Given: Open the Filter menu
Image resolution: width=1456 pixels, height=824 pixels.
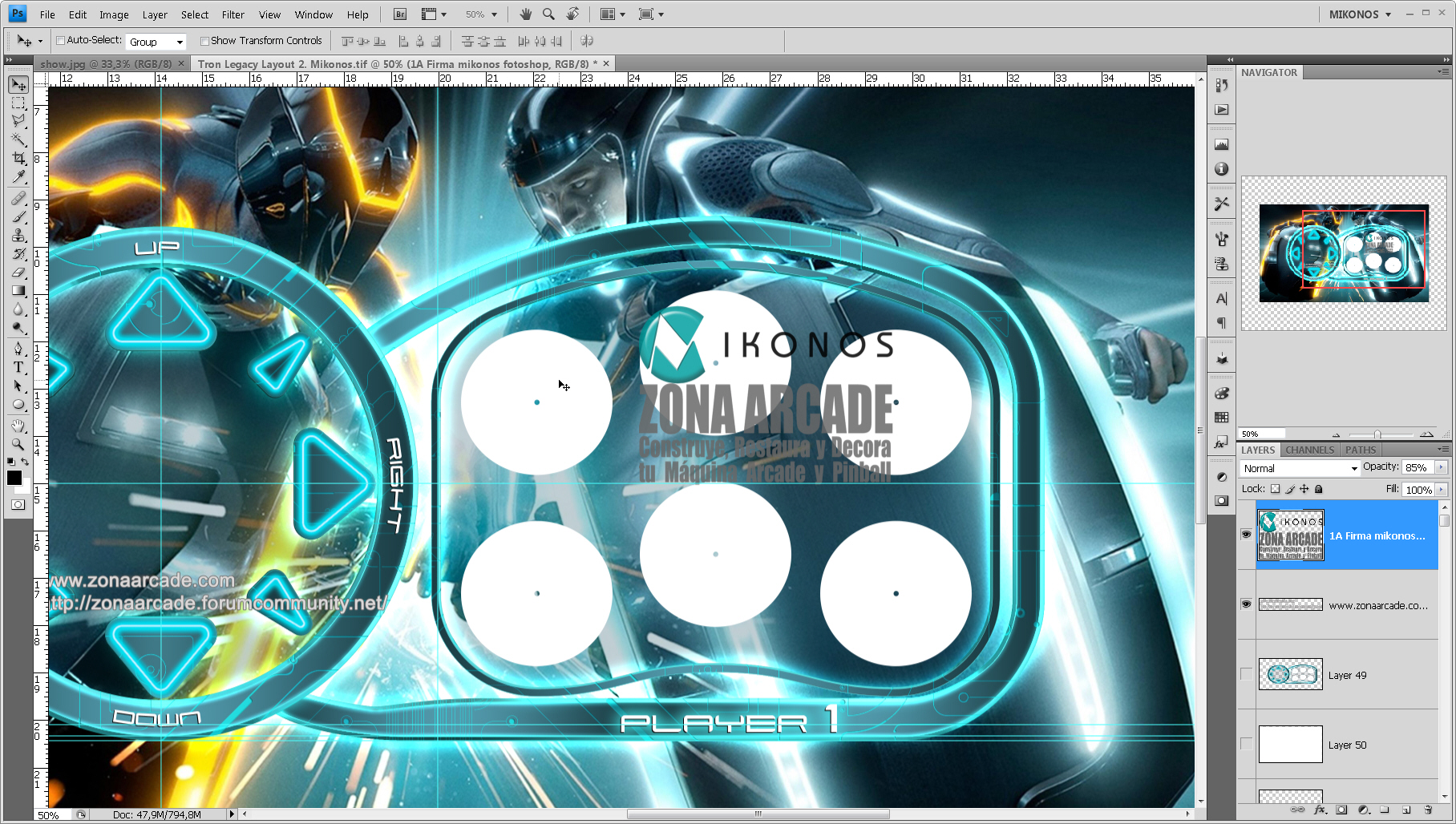Looking at the screenshot, I should point(233,14).
